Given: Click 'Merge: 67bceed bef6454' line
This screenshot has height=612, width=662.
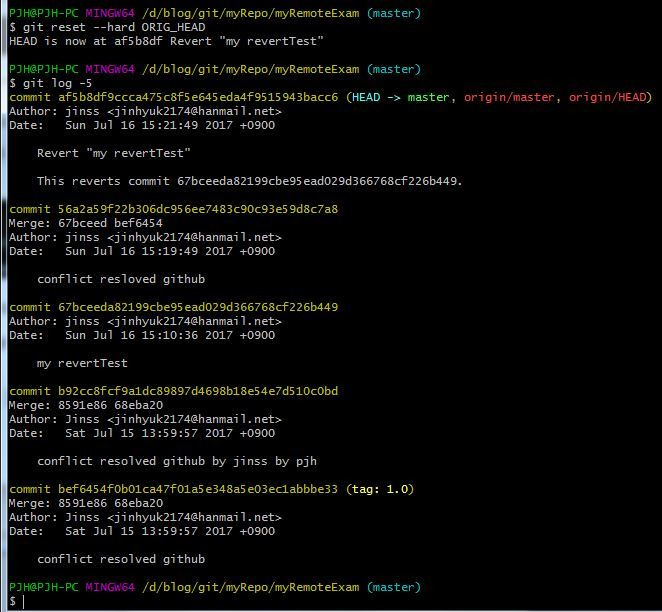Looking at the screenshot, I should point(86,223).
